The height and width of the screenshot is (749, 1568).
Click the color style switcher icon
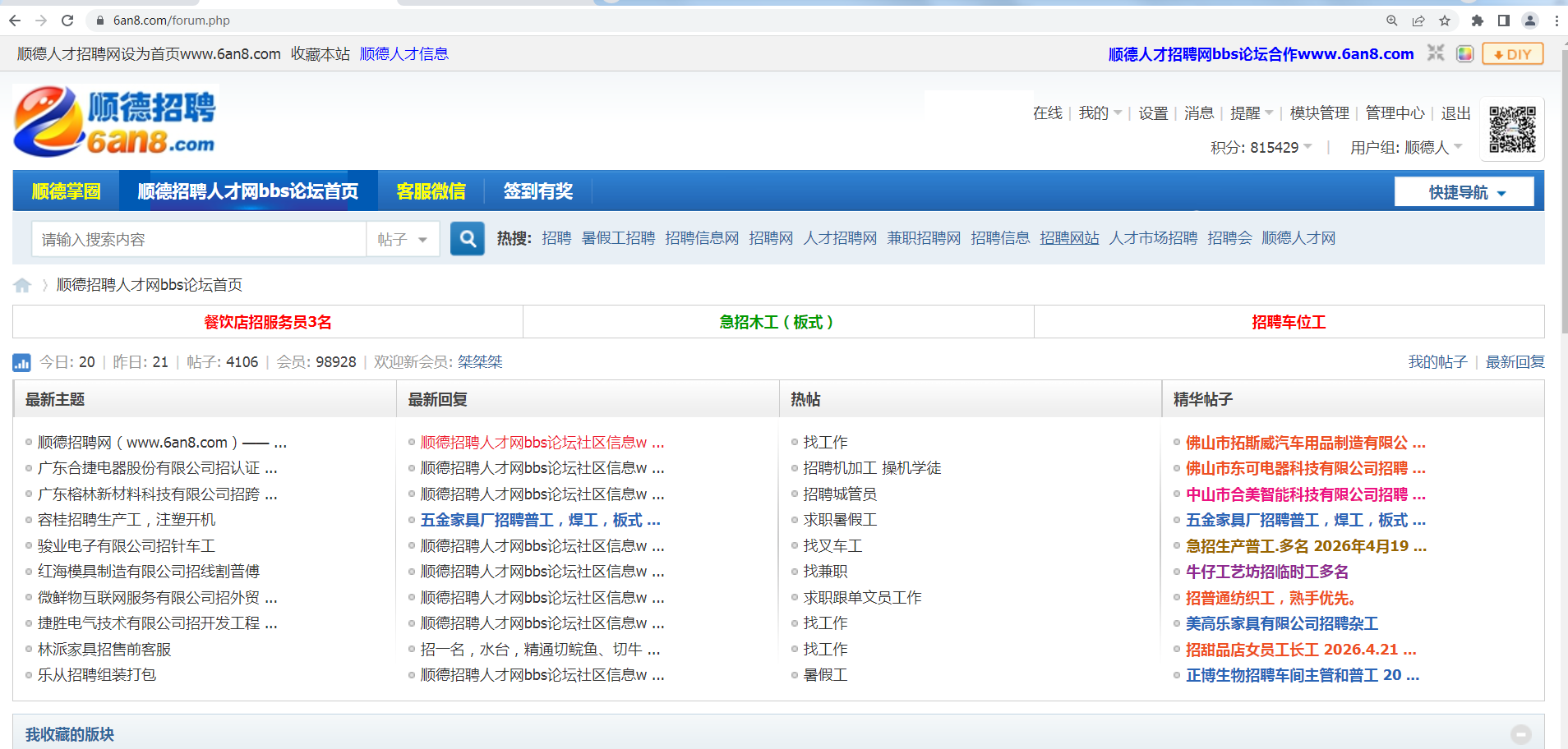click(1464, 54)
